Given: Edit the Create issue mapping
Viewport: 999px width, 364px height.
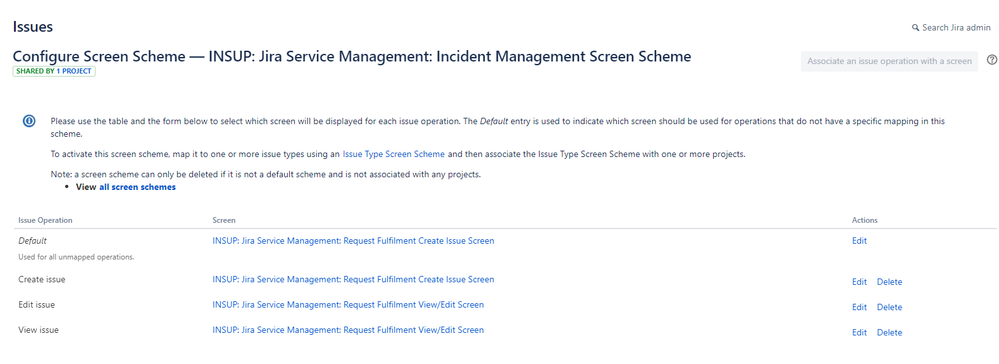Looking at the screenshot, I should click(x=859, y=282).
